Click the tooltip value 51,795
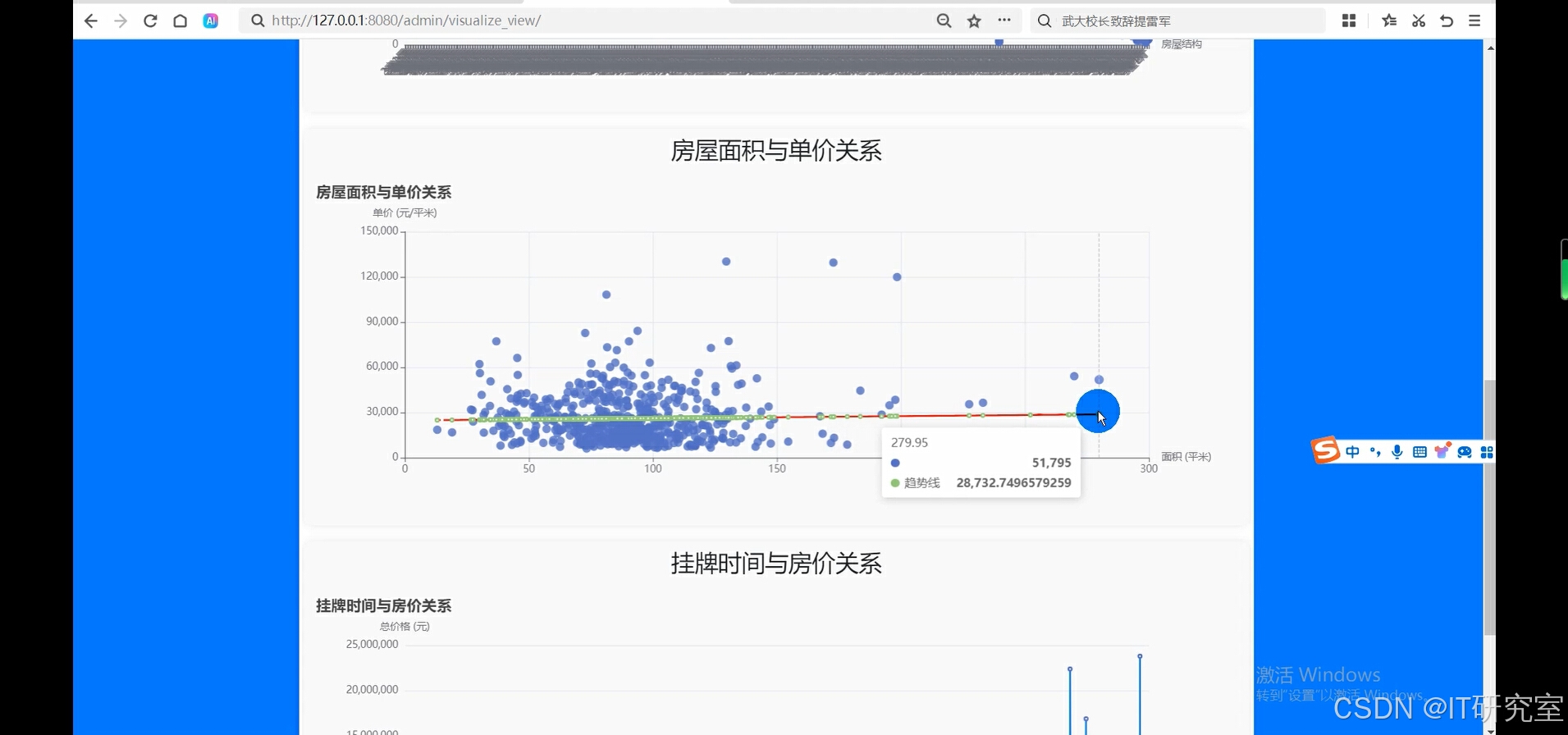This screenshot has height=735, width=1568. point(1051,463)
